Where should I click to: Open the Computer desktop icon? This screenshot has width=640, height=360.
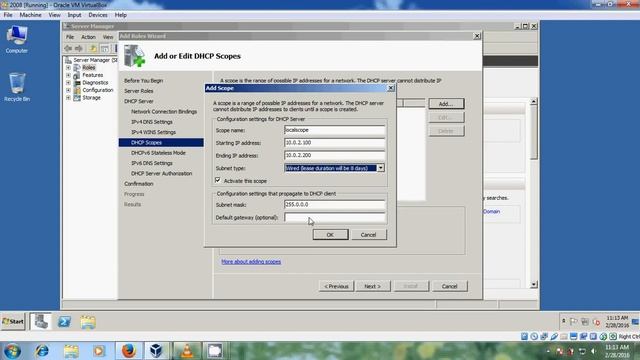[x=17, y=40]
